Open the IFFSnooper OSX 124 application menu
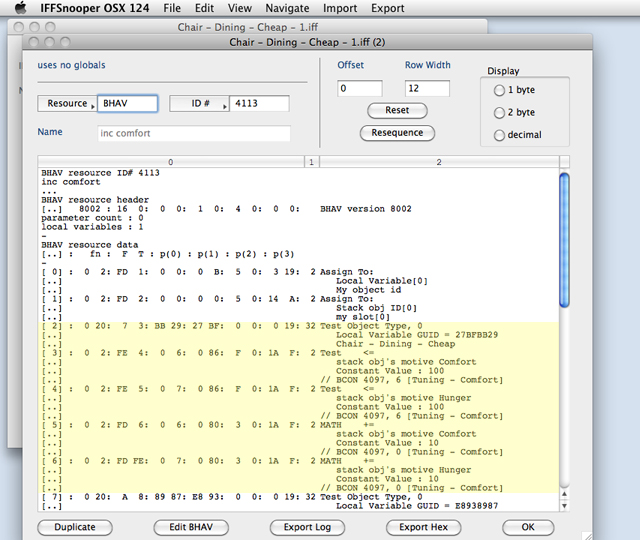This screenshot has height=540, width=640. tap(95, 8)
